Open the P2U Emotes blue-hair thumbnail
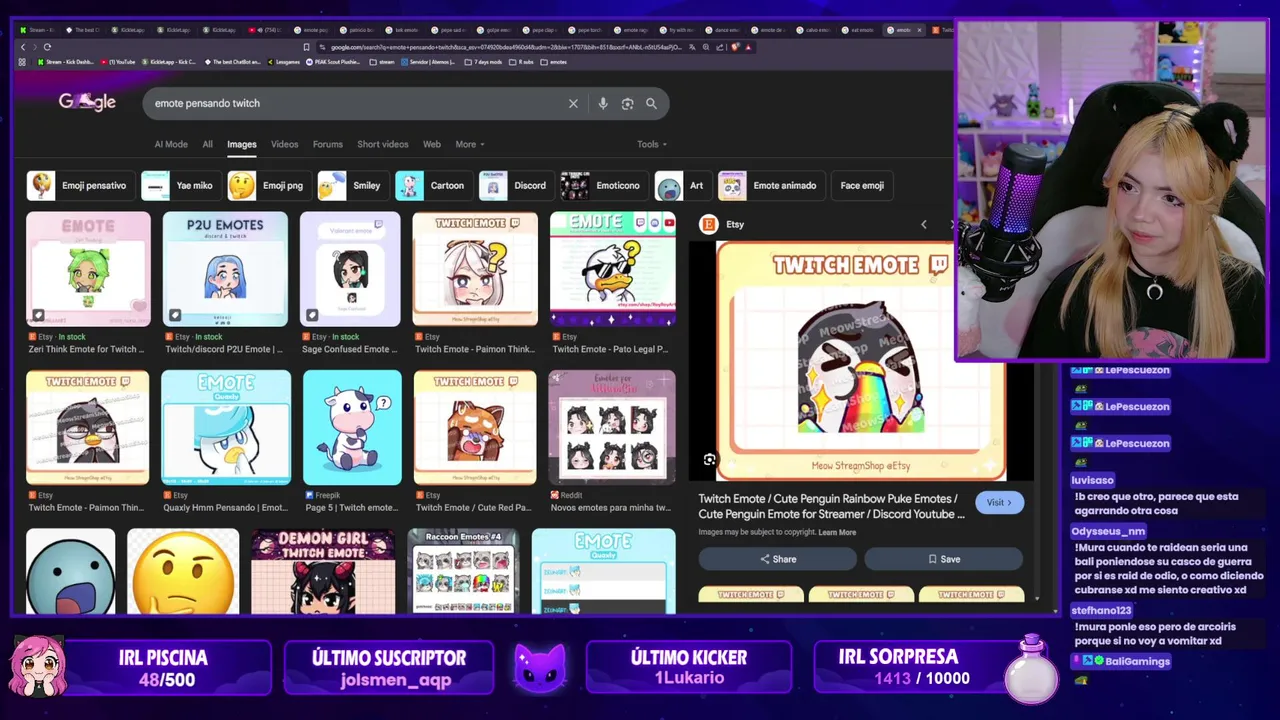 pyautogui.click(x=225, y=269)
